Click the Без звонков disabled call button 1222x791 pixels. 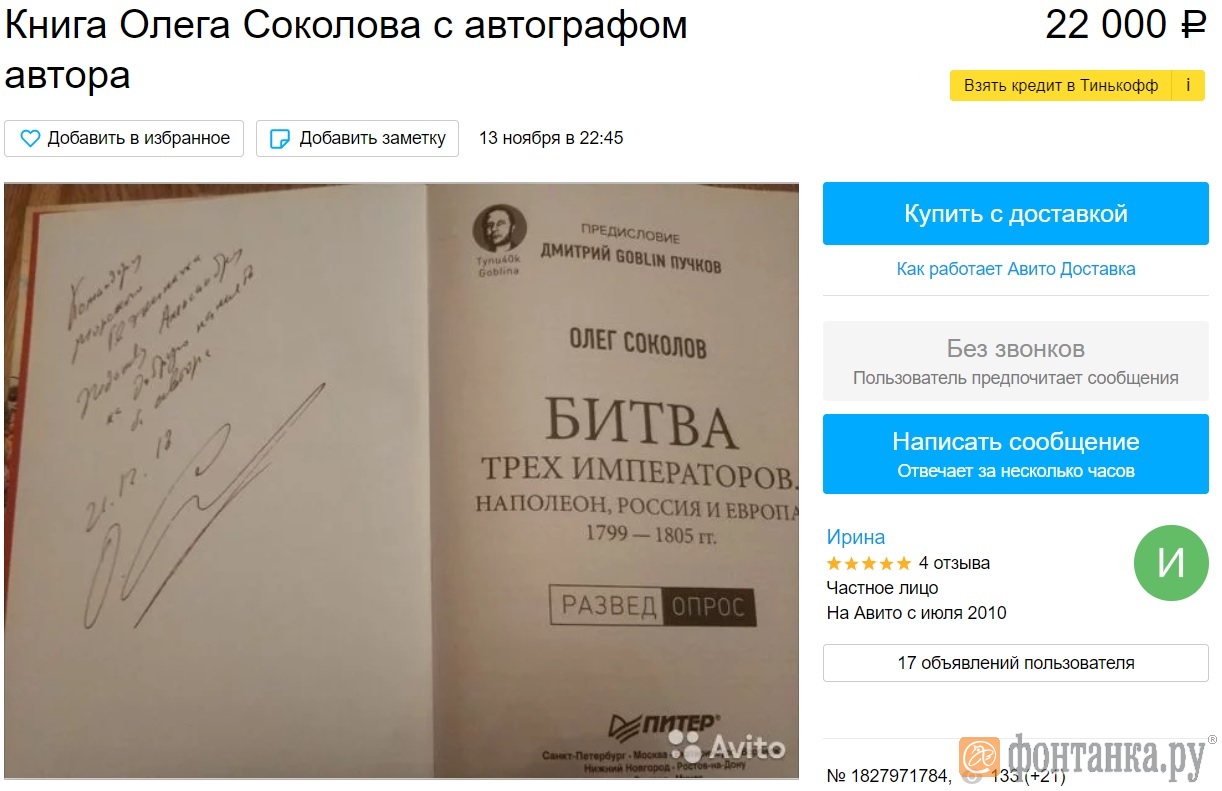[1016, 361]
